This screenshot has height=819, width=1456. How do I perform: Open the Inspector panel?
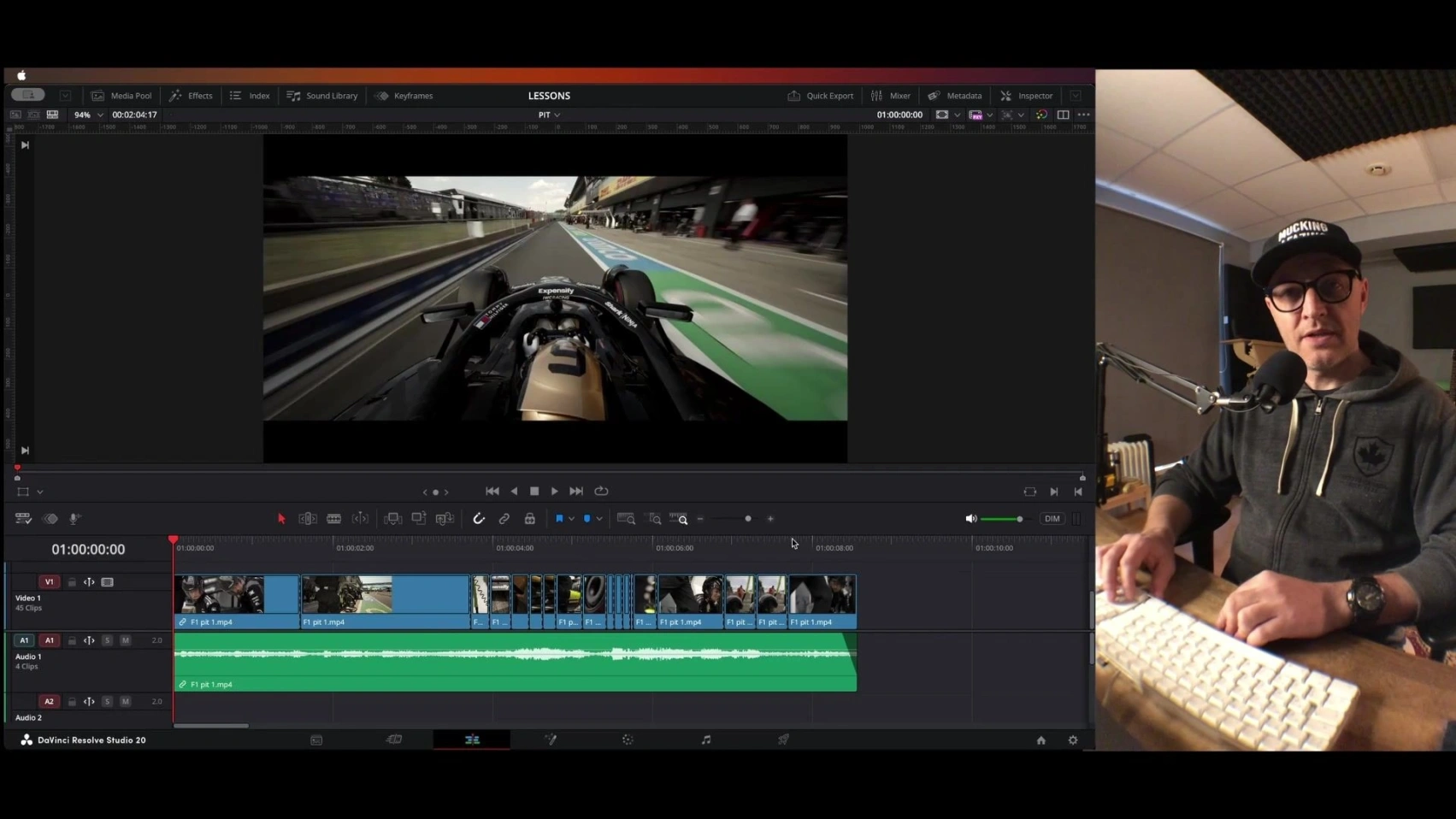1026,96
